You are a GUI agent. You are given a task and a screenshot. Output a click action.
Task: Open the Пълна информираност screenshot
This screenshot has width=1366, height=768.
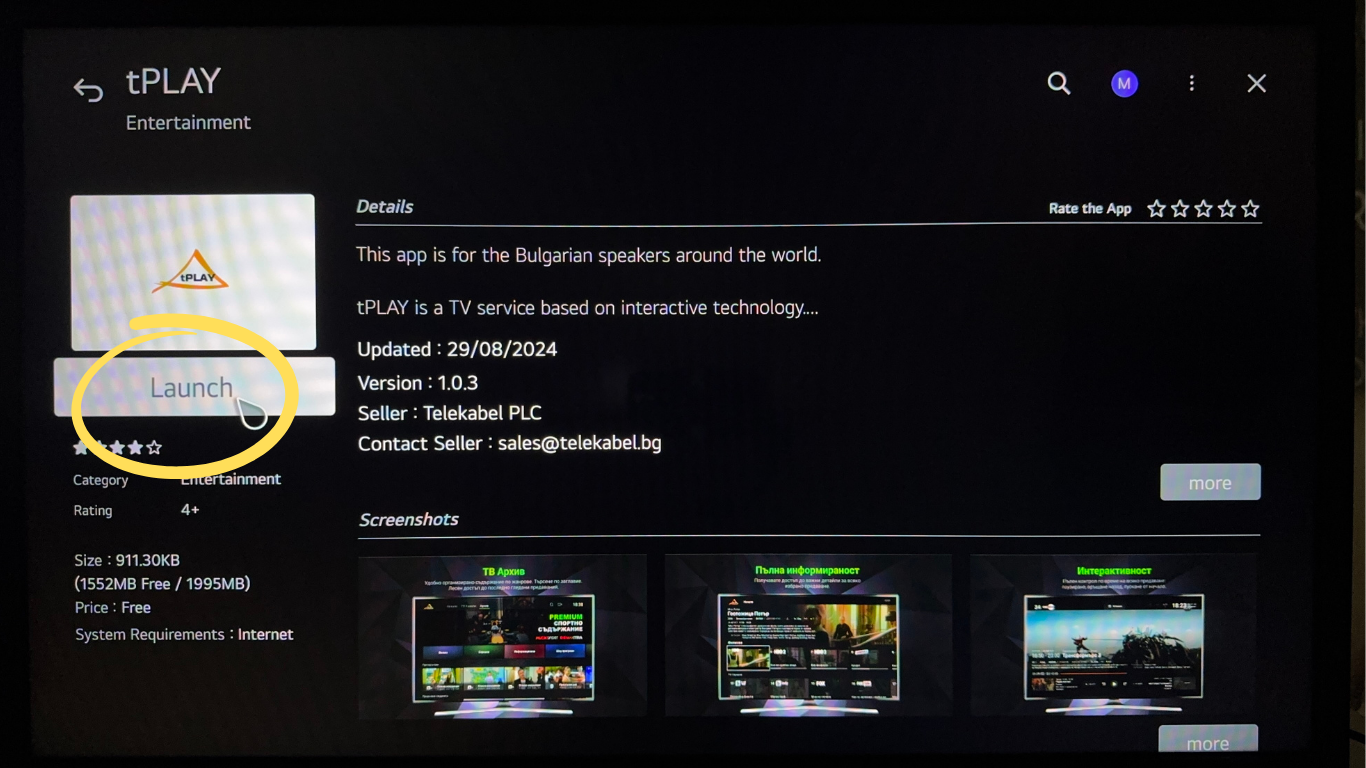[807, 635]
